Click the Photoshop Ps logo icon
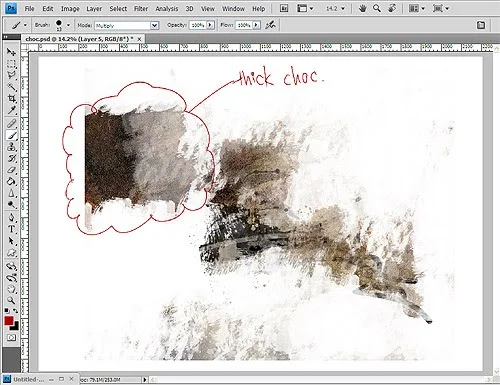Viewport: 500px width, 385px height. click(x=11, y=8)
